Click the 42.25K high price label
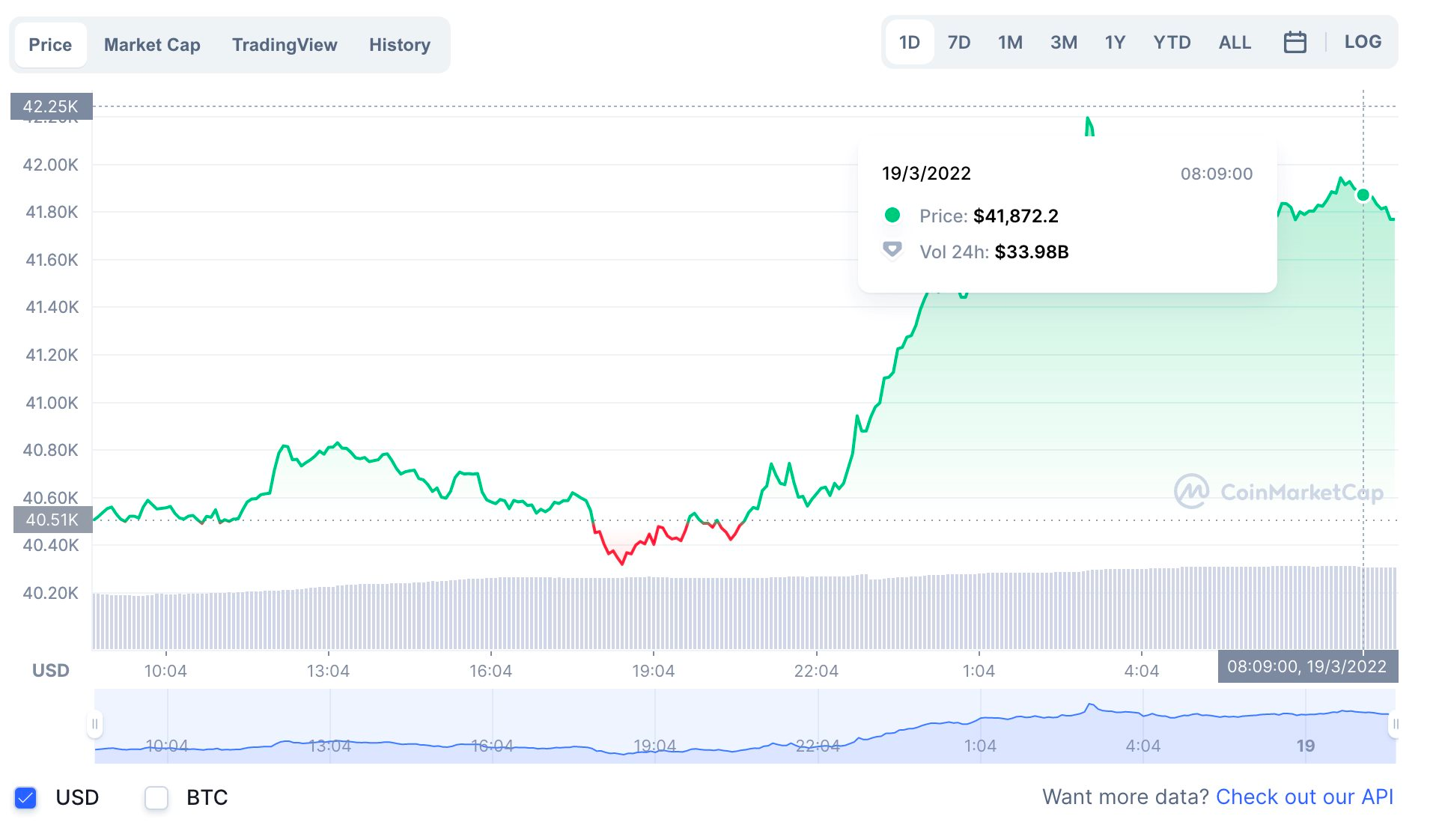Screen dimensions: 1436x840 [51, 106]
